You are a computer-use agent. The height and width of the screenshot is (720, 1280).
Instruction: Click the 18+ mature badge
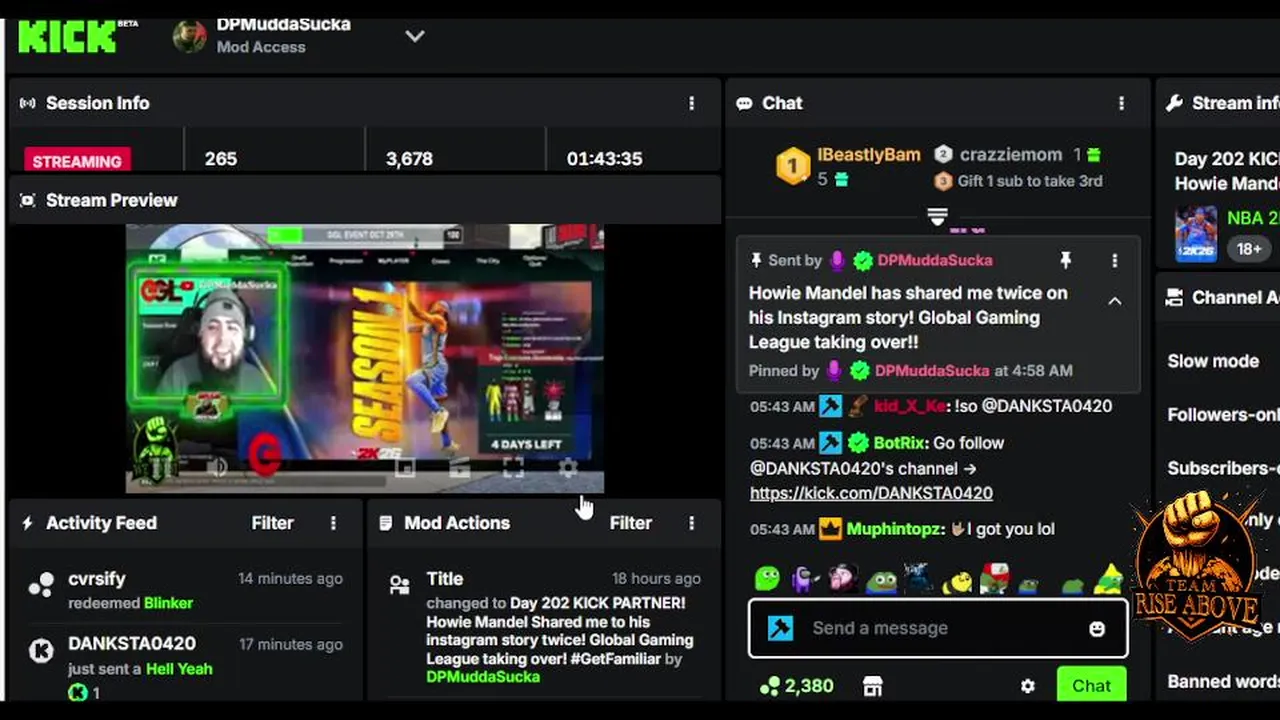pos(1249,248)
